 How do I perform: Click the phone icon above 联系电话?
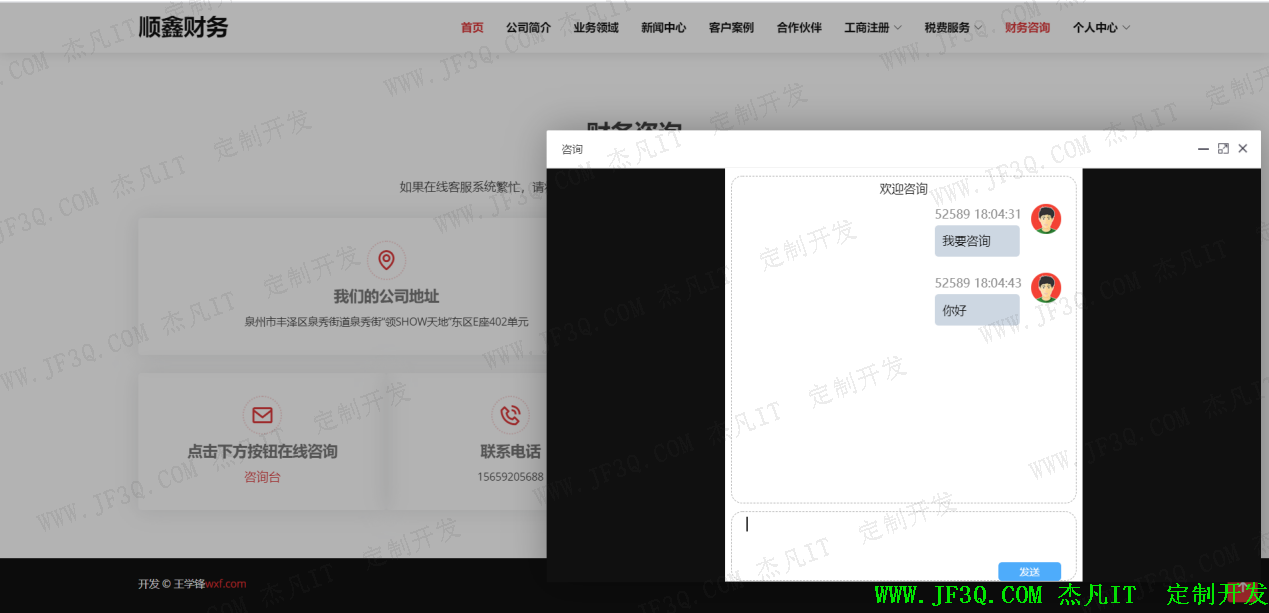click(510, 415)
